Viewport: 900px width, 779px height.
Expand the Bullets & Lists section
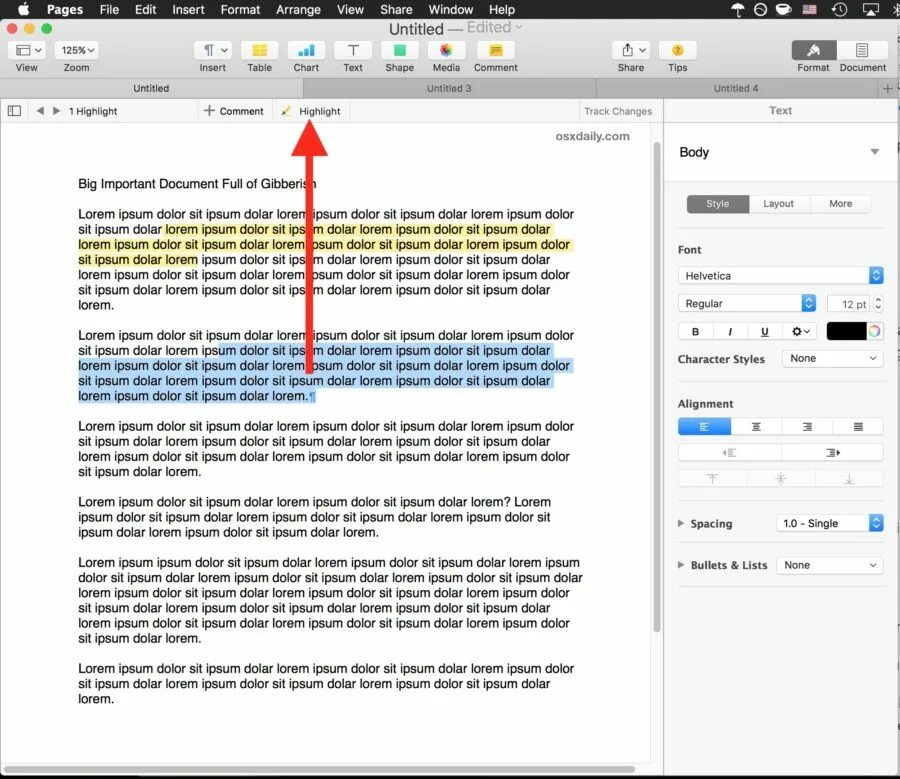tap(681, 565)
